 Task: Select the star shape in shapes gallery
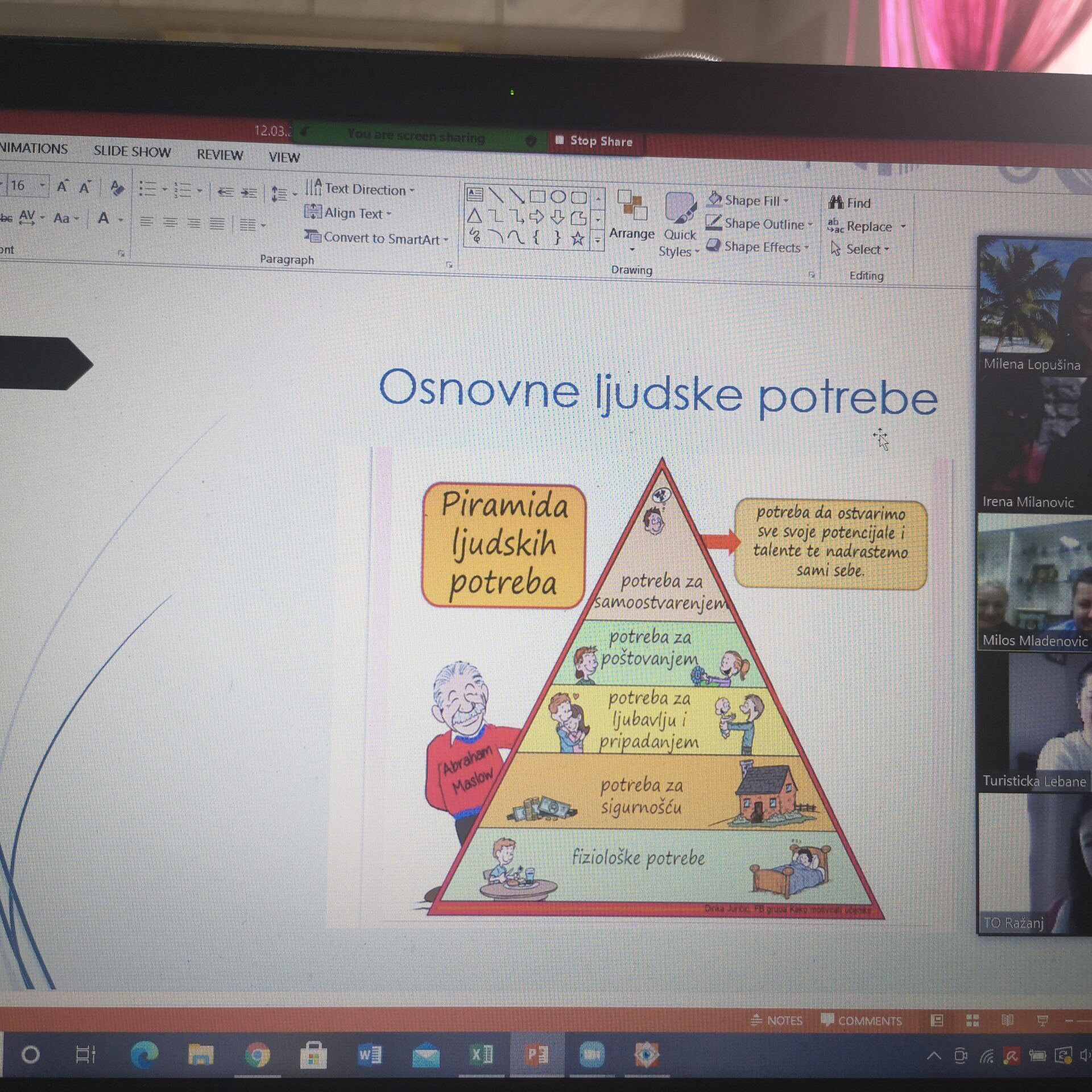(x=577, y=238)
